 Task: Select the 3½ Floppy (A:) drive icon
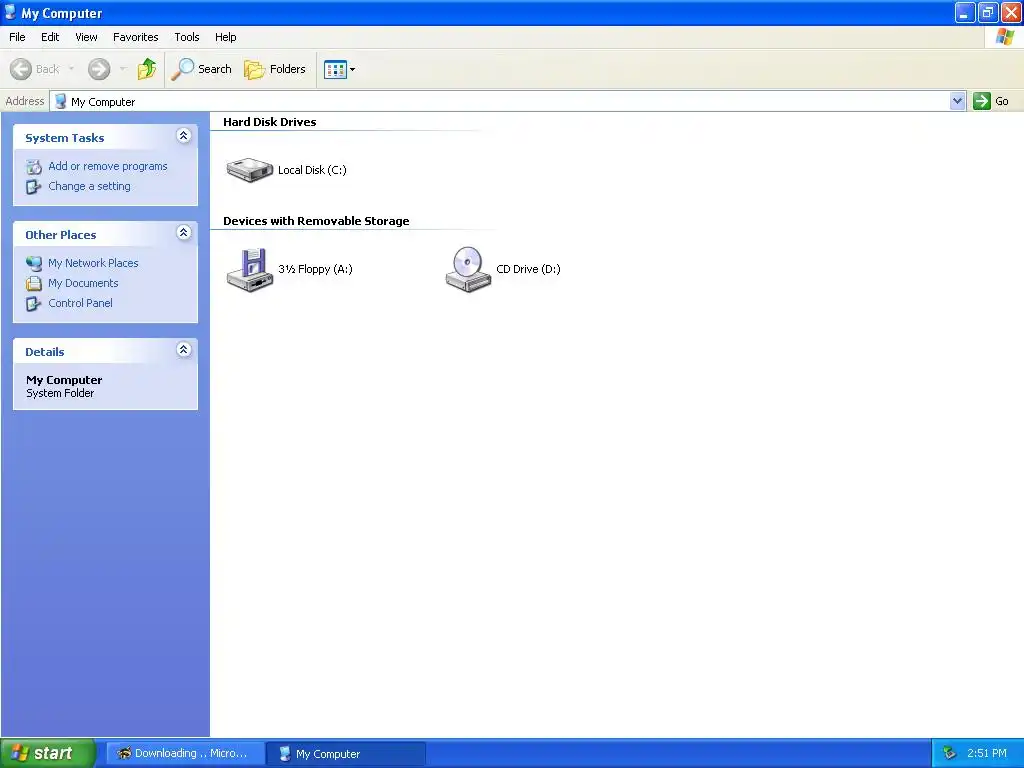click(x=249, y=269)
